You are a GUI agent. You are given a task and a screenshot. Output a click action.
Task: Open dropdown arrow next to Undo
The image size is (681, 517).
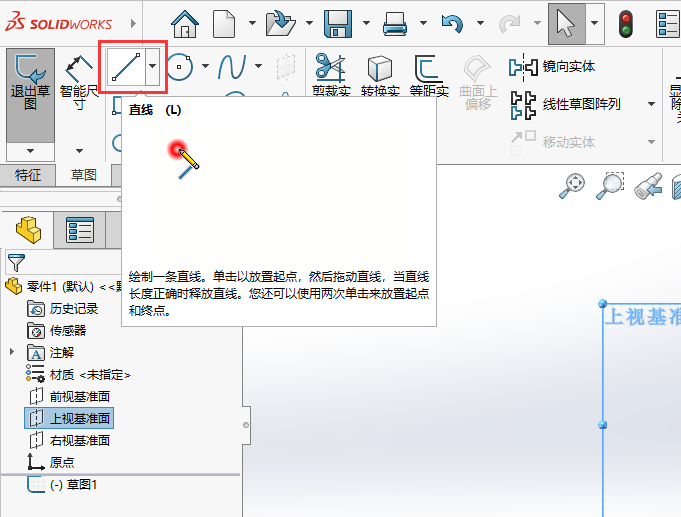coord(480,23)
